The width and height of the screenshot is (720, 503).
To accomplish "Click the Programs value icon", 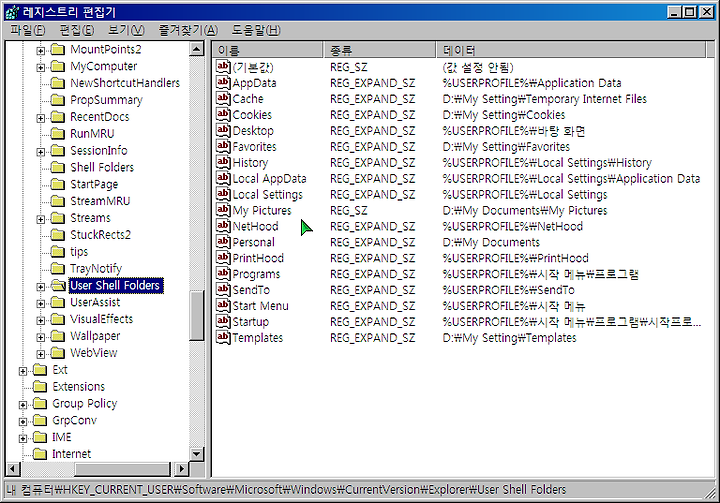I will click(223, 274).
